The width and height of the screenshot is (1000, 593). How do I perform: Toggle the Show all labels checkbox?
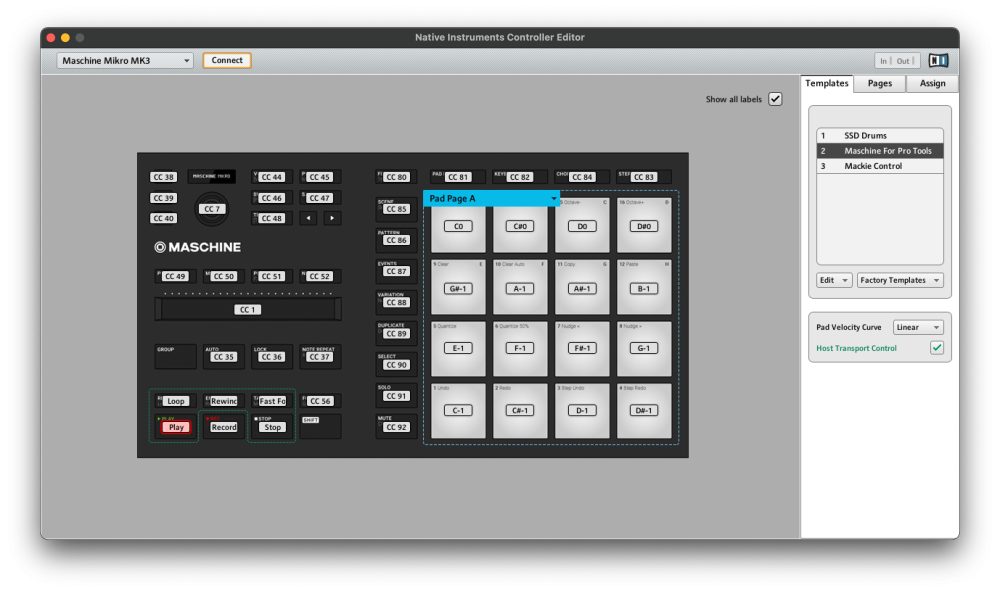click(x=775, y=99)
